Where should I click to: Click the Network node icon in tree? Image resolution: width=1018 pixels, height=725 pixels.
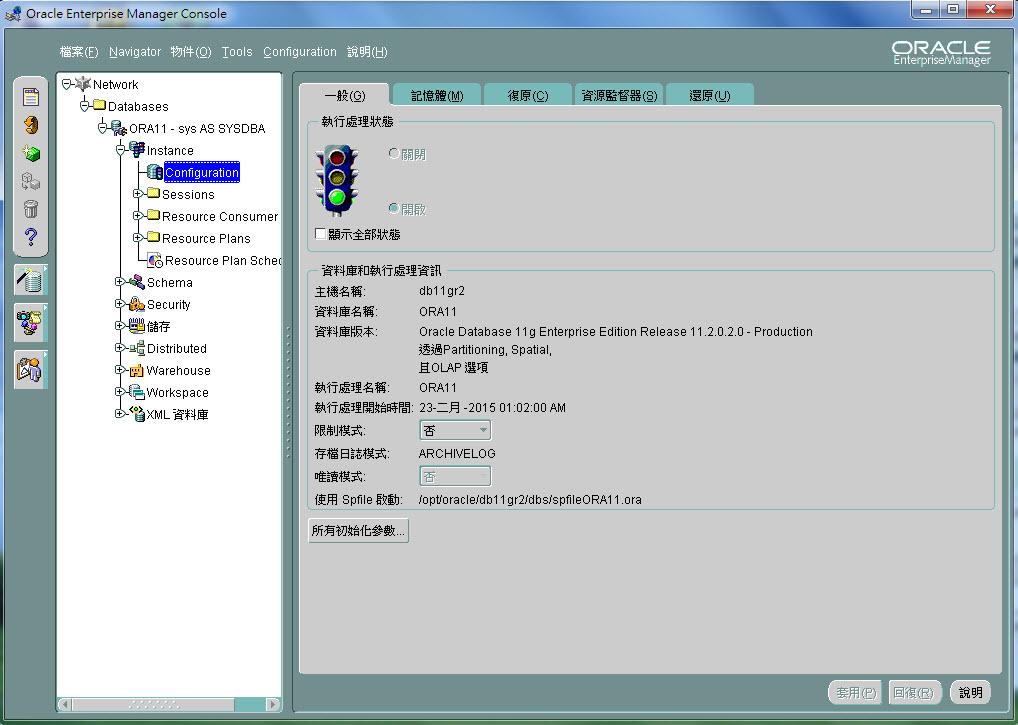pyautogui.click(x=82, y=84)
